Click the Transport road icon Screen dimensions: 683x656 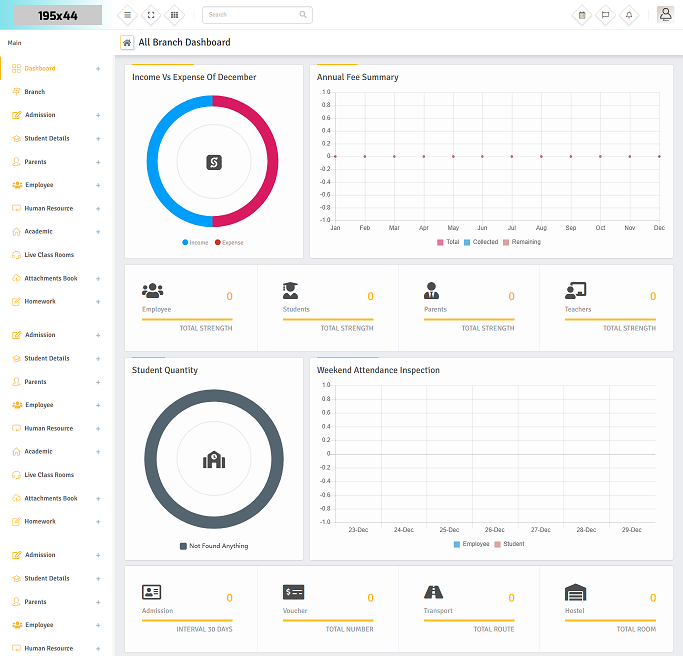click(x=434, y=592)
